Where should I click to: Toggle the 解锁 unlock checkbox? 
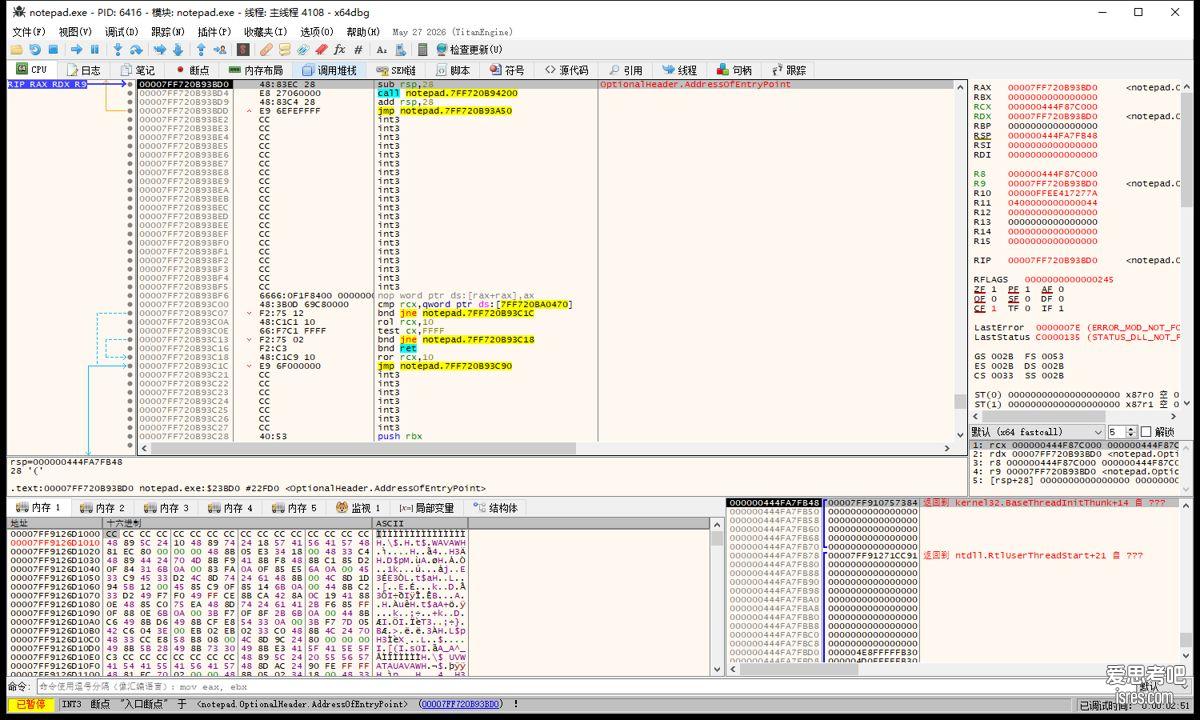[1146, 432]
